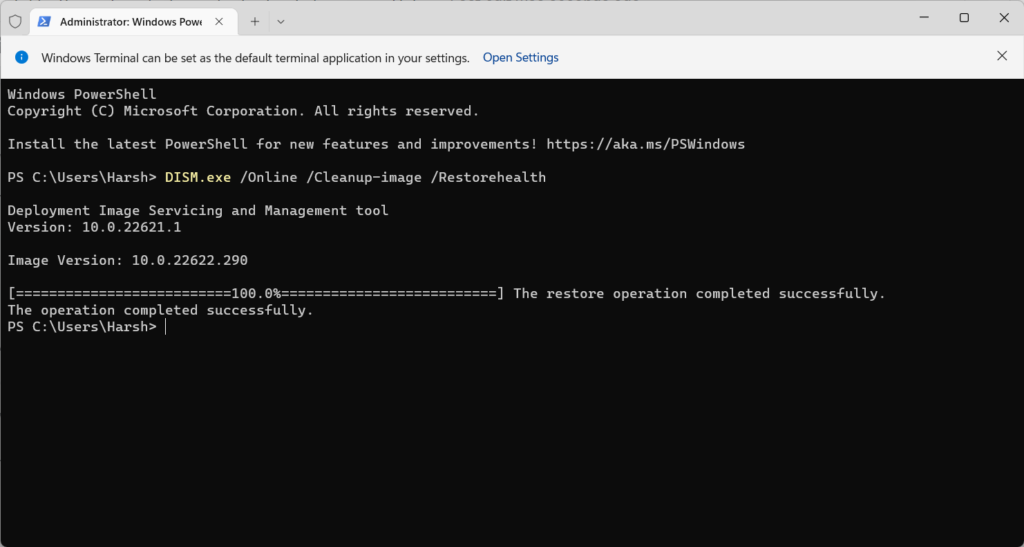The width and height of the screenshot is (1024, 547).
Task: Click the empty title bar area
Action: (600, 18)
